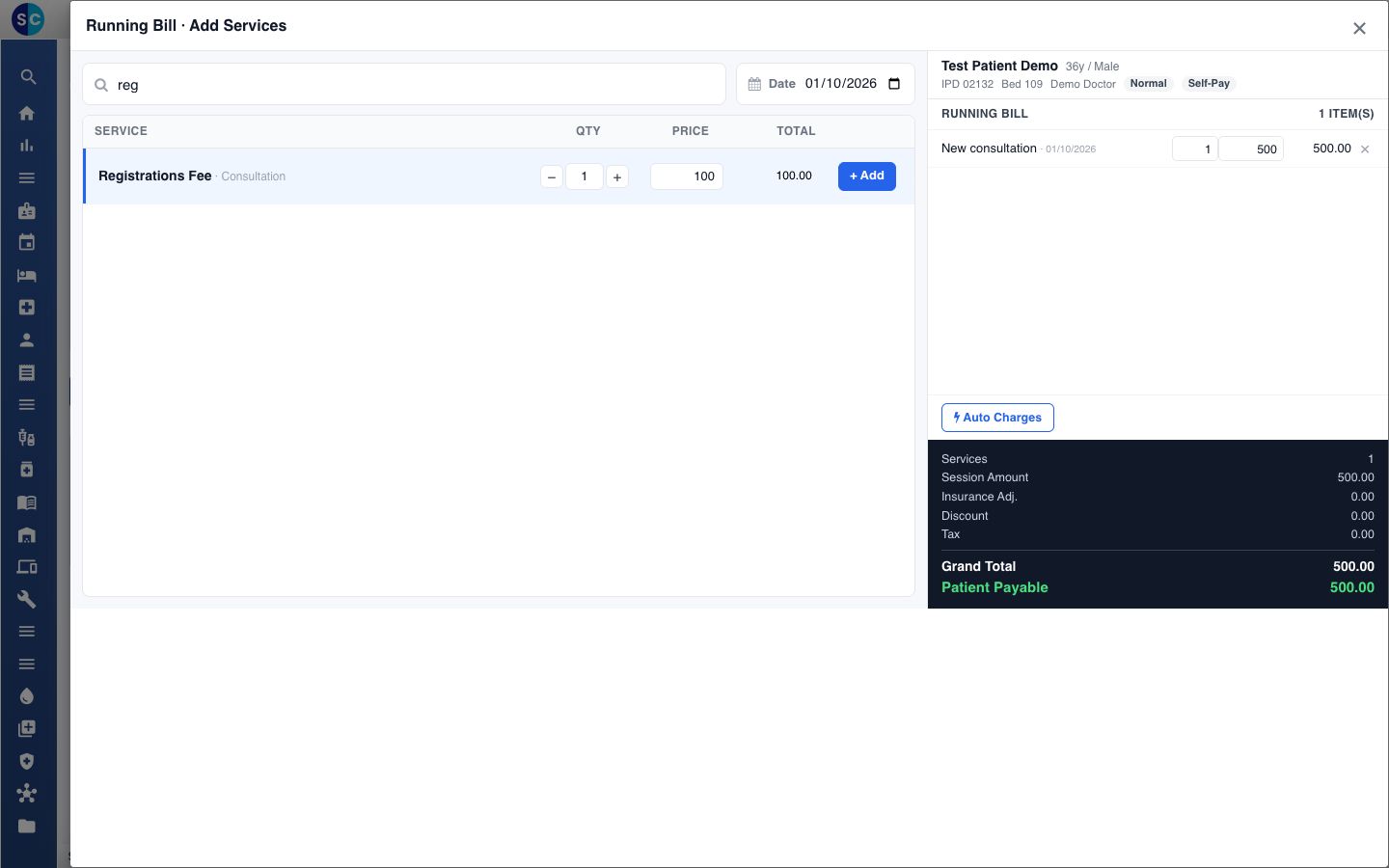Image resolution: width=1389 pixels, height=868 pixels.
Task: Open the wrench tools sidebar icon
Action: click(x=27, y=600)
